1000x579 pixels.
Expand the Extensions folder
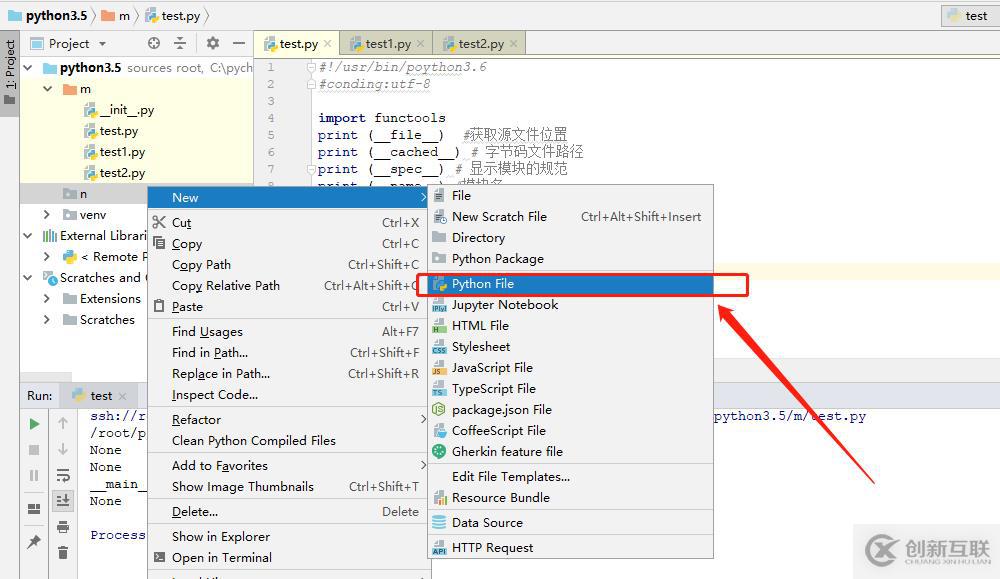[x=47, y=299]
